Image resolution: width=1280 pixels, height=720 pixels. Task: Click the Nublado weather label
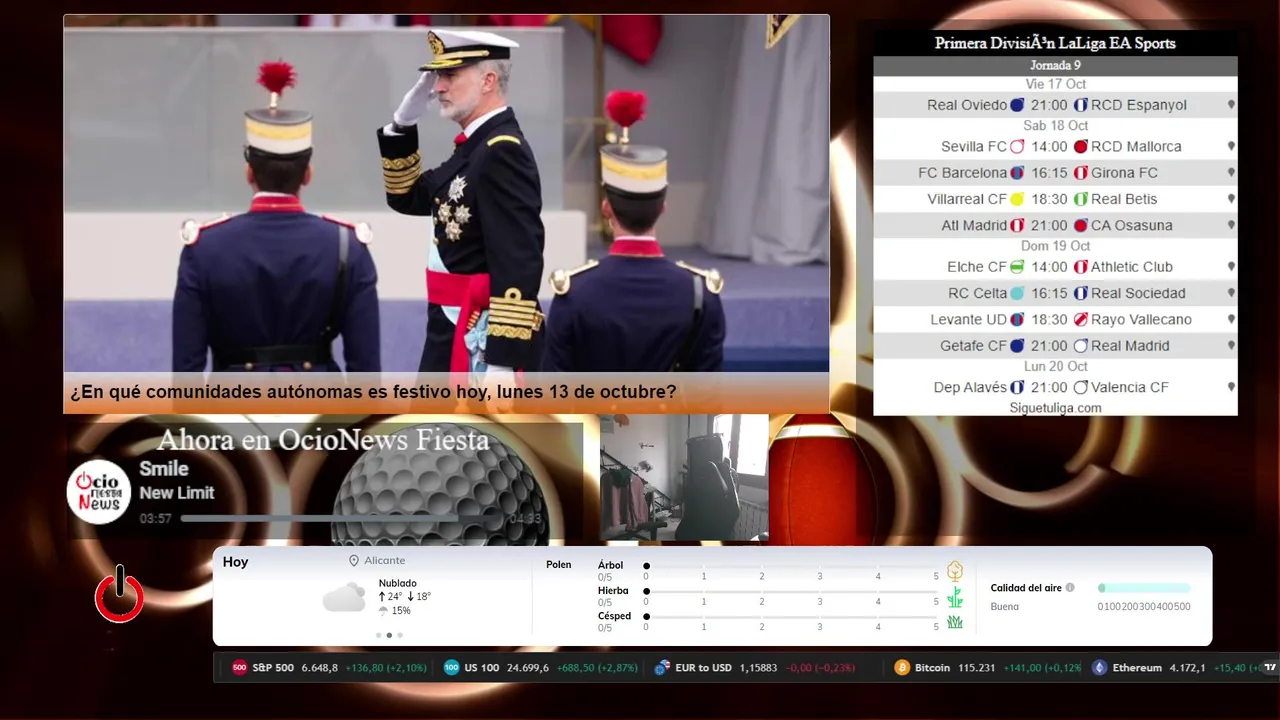click(398, 583)
